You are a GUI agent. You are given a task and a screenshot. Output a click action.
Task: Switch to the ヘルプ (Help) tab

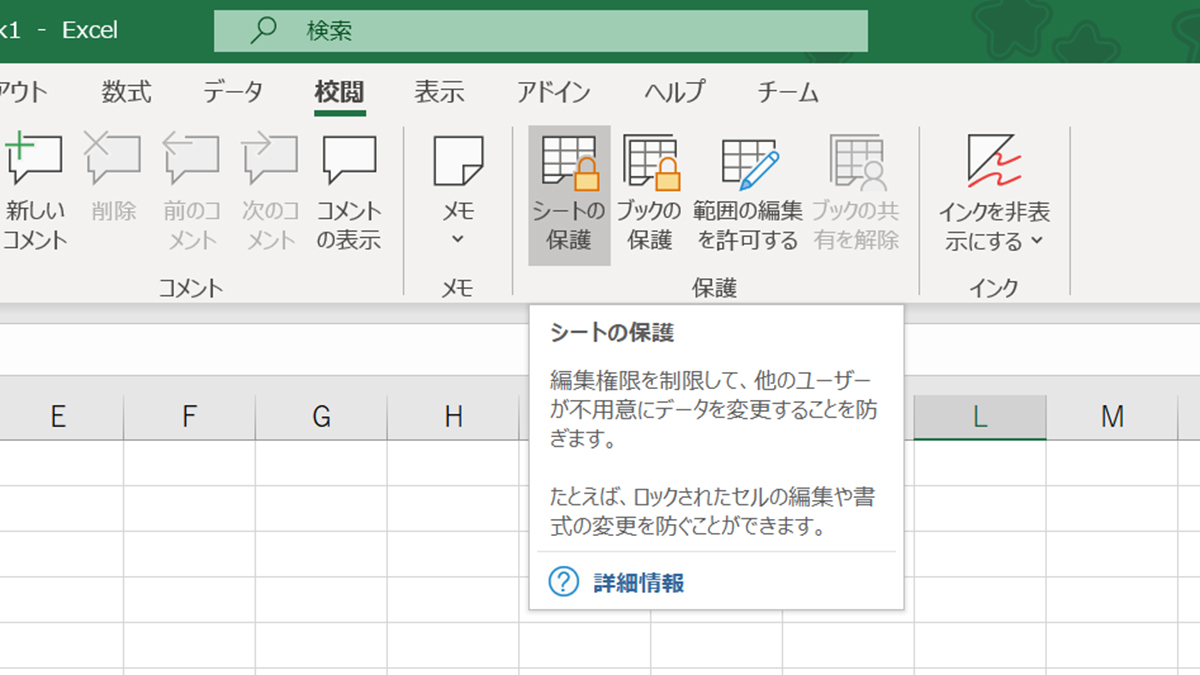674,93
